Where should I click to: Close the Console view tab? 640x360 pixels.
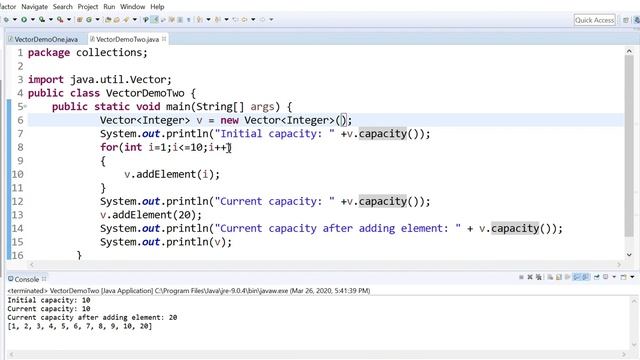point(44,279)
